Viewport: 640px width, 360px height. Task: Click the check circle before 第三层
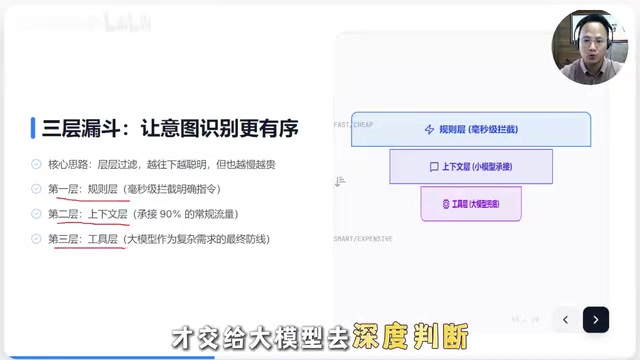pyautogui.click(x=36, y=238)
